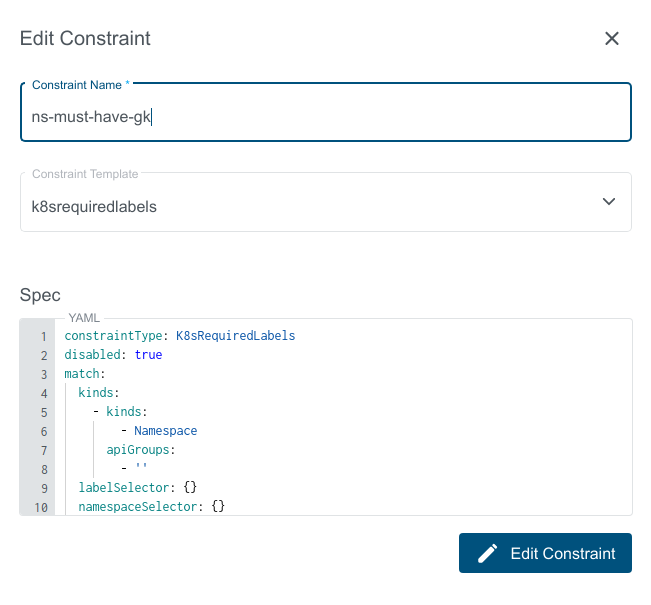Image resolution: width=651 pixels, height=605 pixels.
Task: Click line number 8 in editor gutter
Action: click(43, 469)
